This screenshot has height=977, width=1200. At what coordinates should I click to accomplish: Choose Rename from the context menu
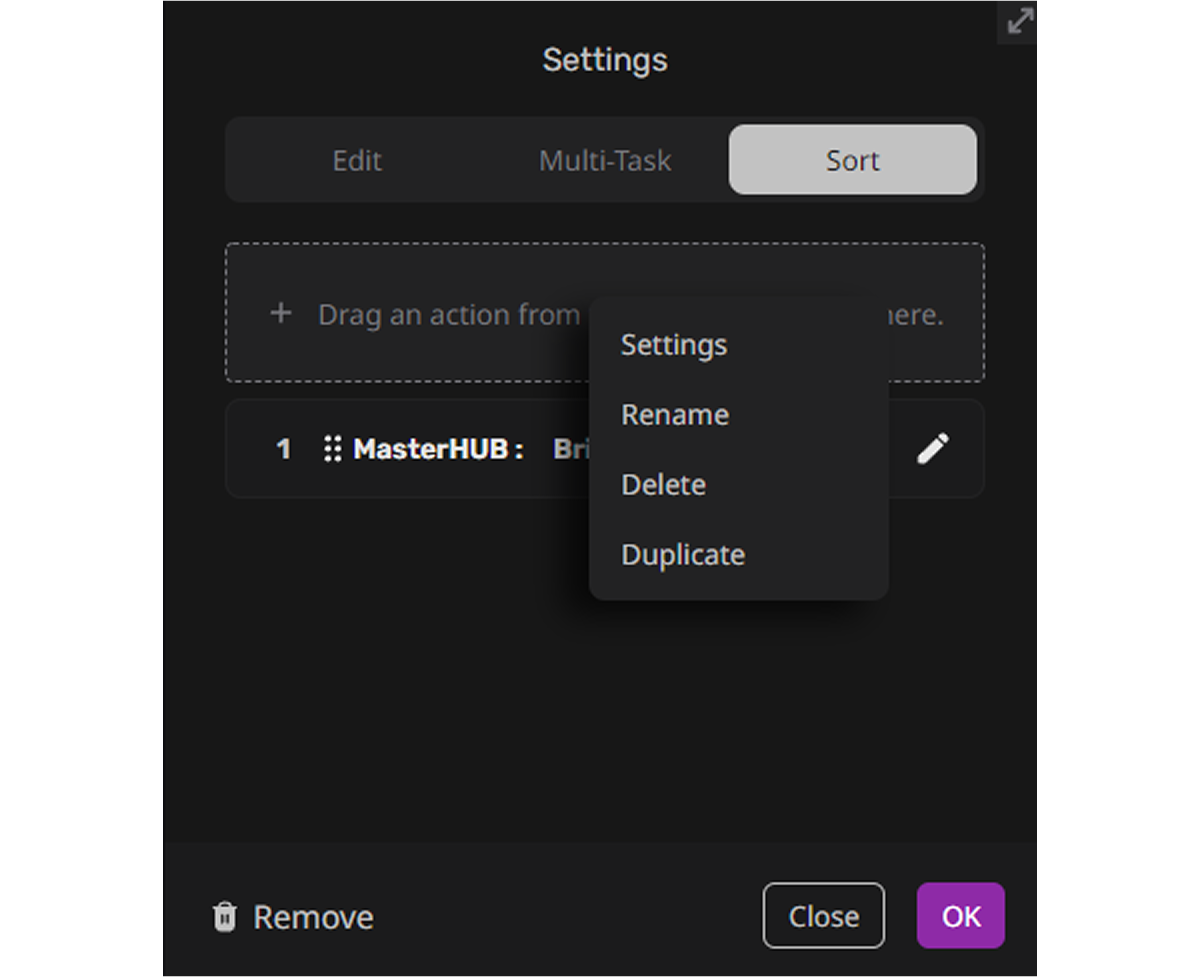(x=674, y=415)
